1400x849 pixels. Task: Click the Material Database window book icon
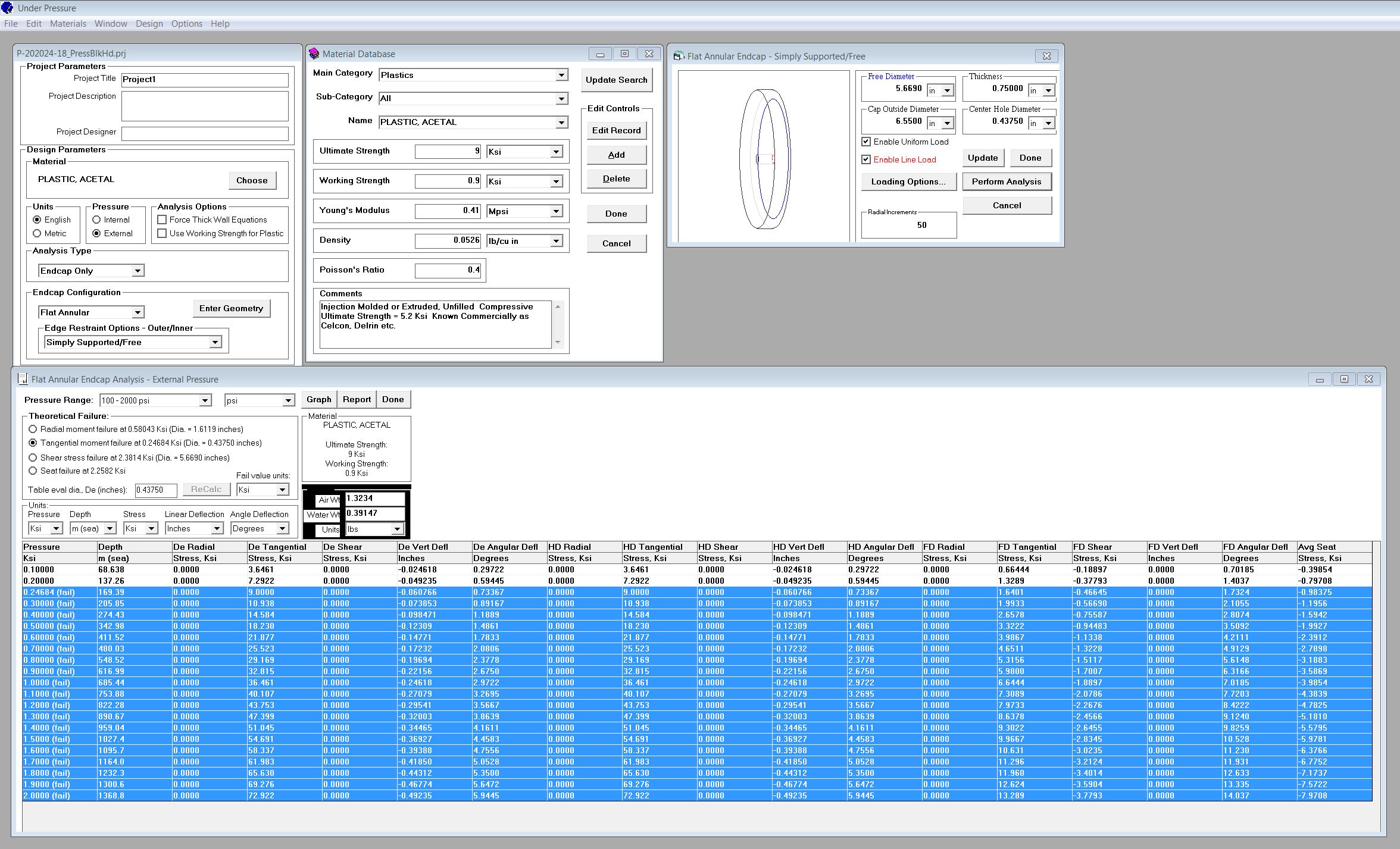pos(314,54)
